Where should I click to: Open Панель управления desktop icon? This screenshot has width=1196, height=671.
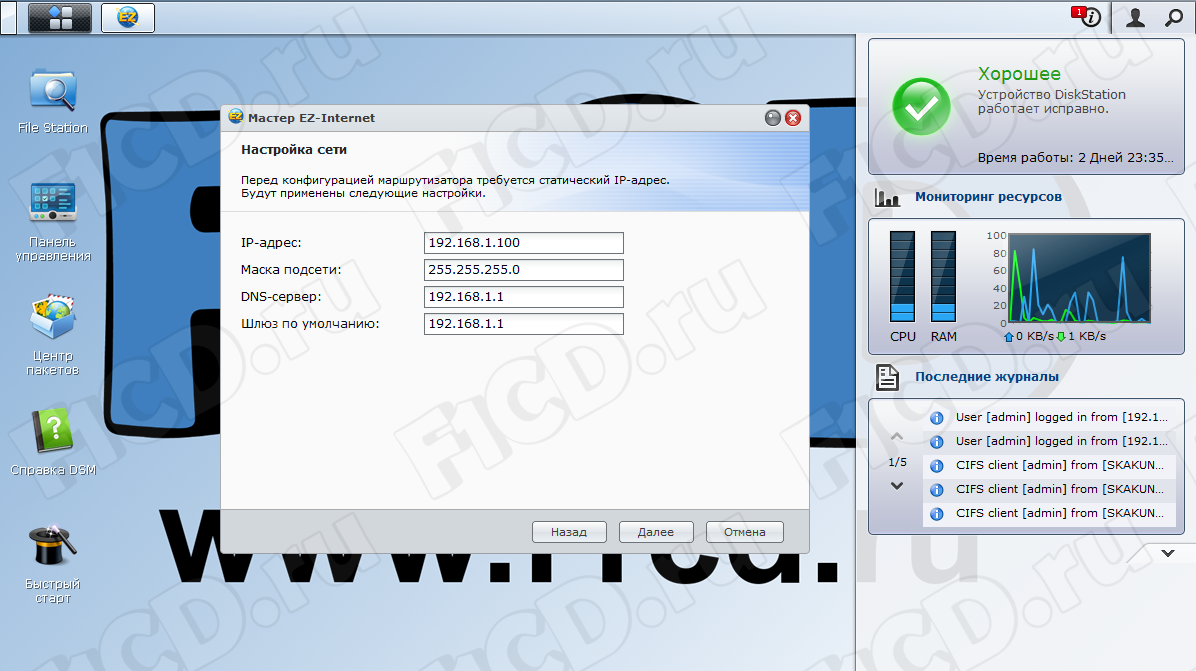(x=53, y=222)
